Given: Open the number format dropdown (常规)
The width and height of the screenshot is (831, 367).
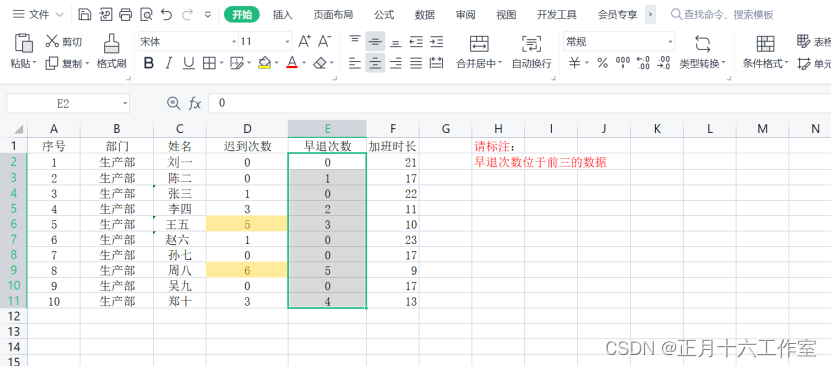Looking at the screenshot, I should tap(670, 41).
